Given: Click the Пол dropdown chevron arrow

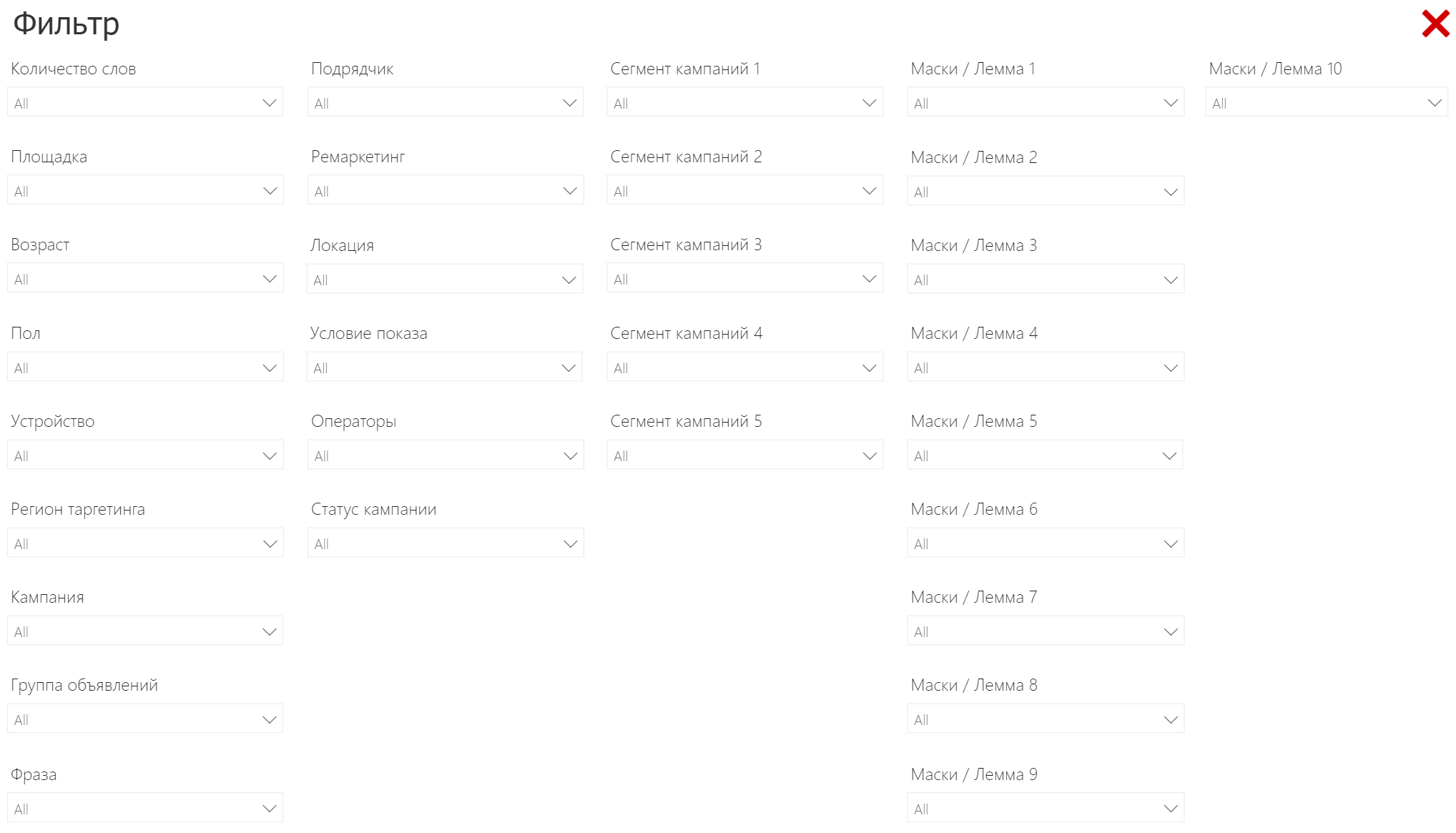Looking at the screenshot, I should coord(270,368).
